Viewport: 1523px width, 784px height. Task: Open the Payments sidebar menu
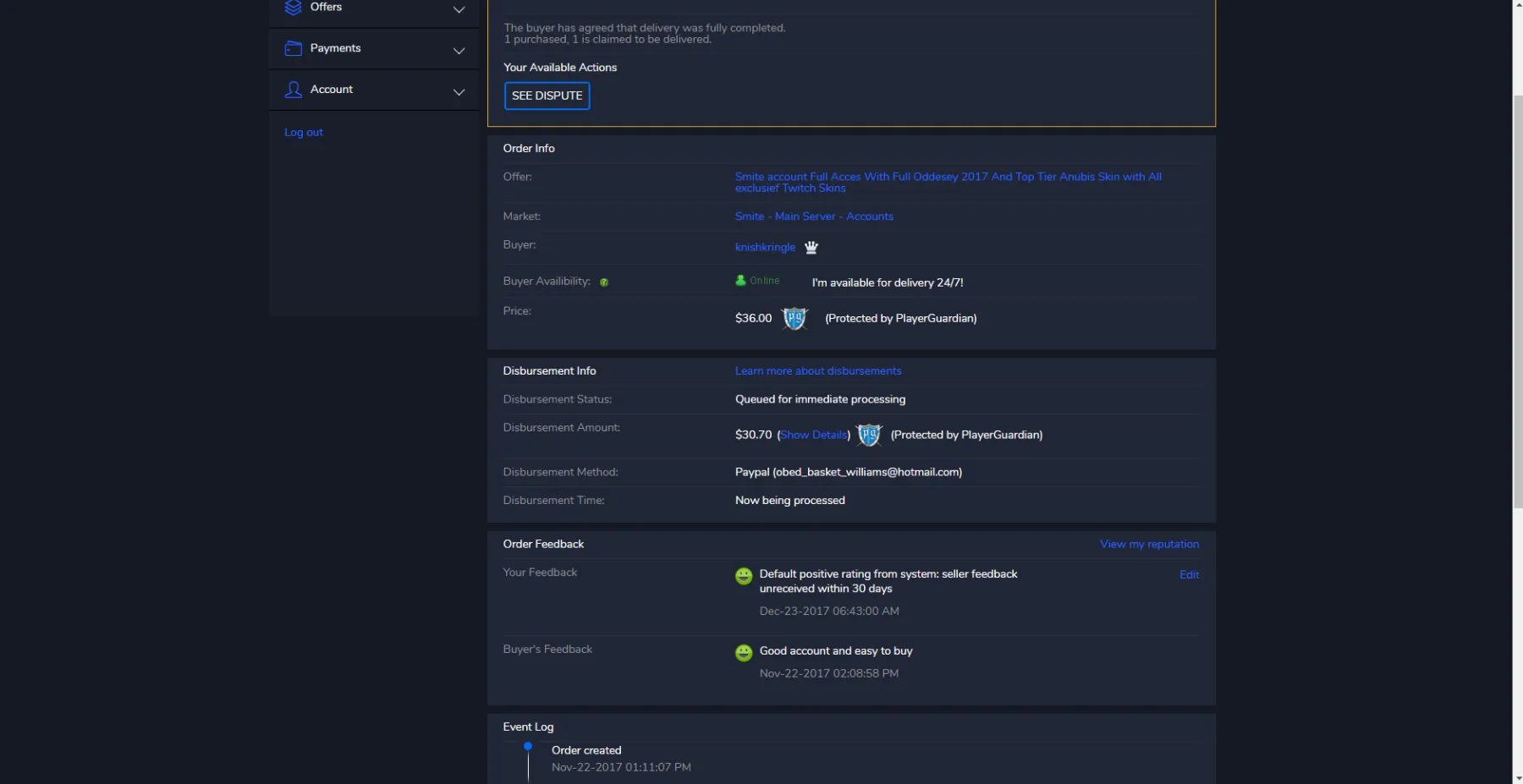tap(374, 49)
